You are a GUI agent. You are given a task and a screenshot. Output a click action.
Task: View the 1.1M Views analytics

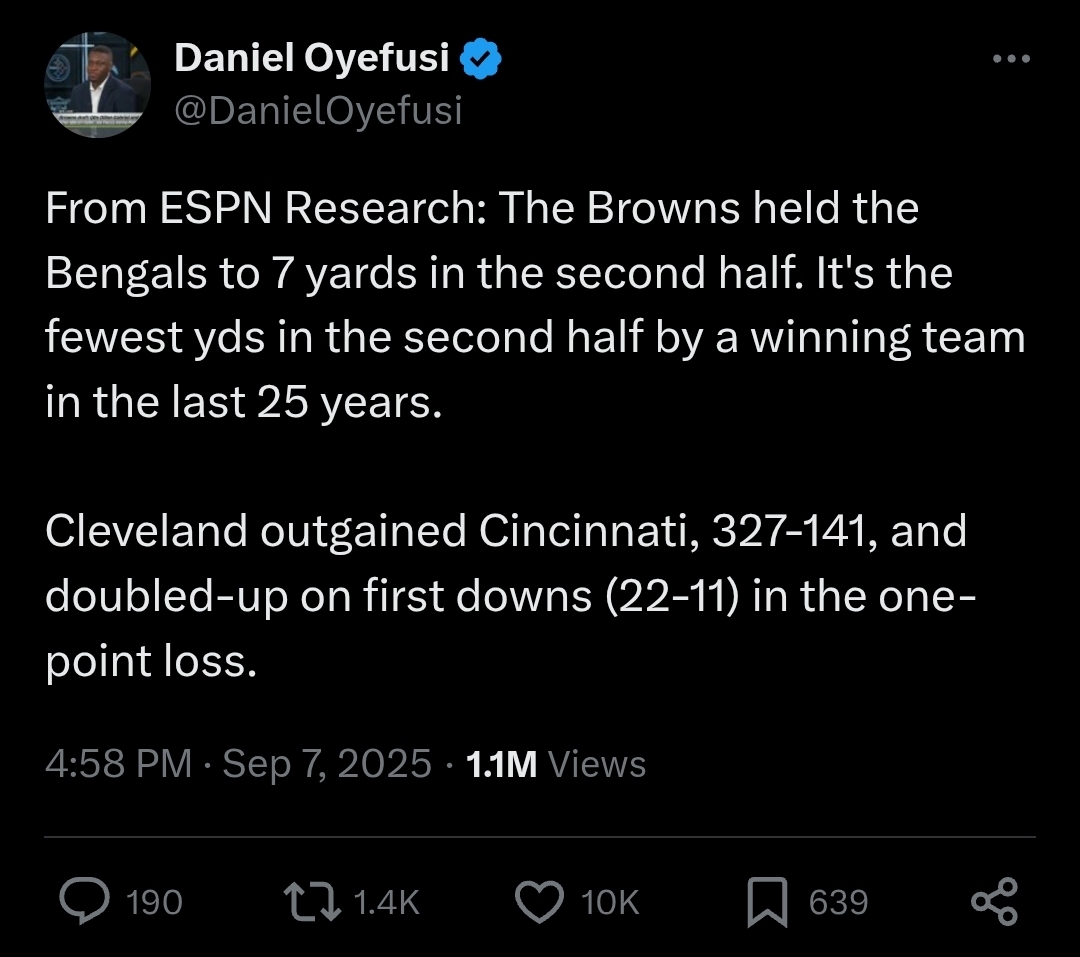pyautogui.click(x=556, y=764)
